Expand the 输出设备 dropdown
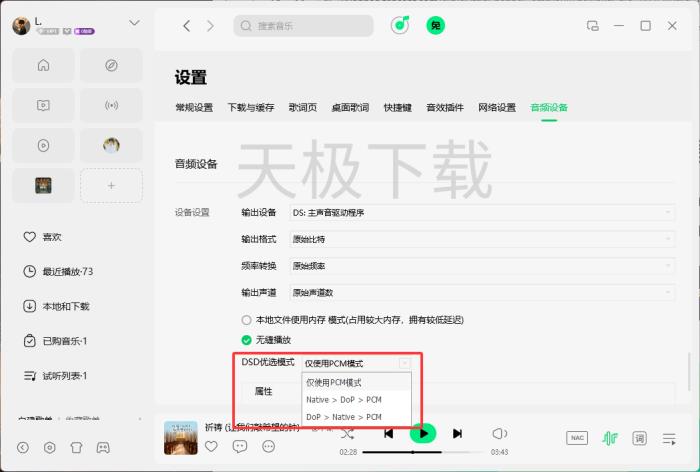 482,212
